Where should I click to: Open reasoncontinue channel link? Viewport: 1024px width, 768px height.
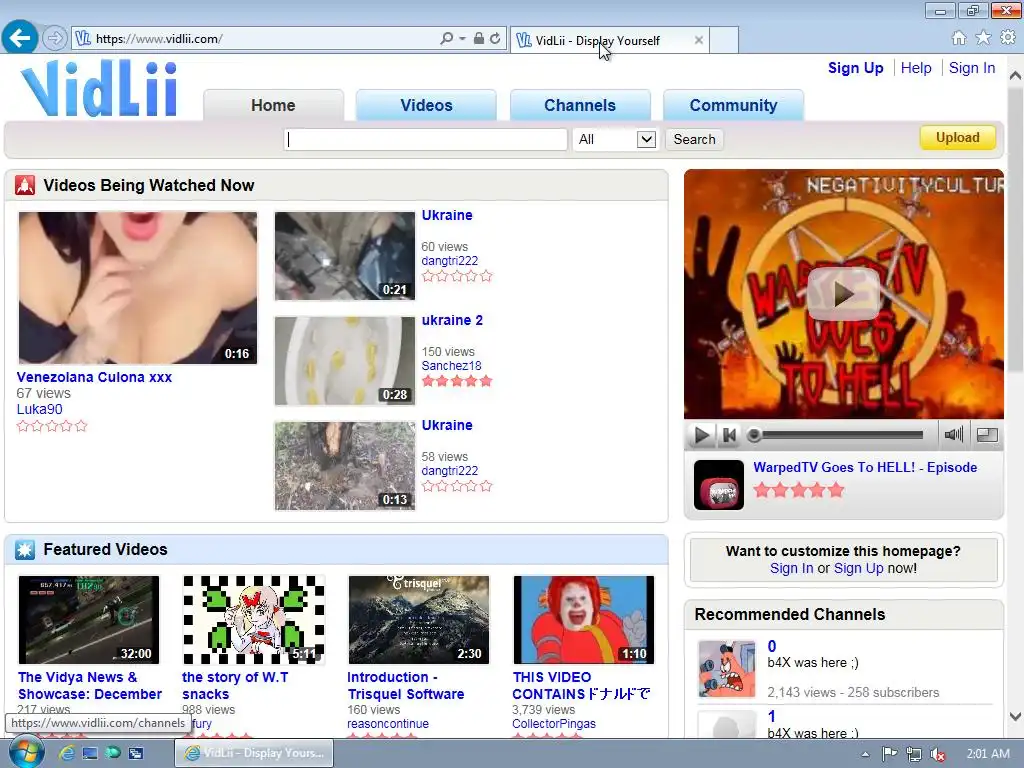388,724
